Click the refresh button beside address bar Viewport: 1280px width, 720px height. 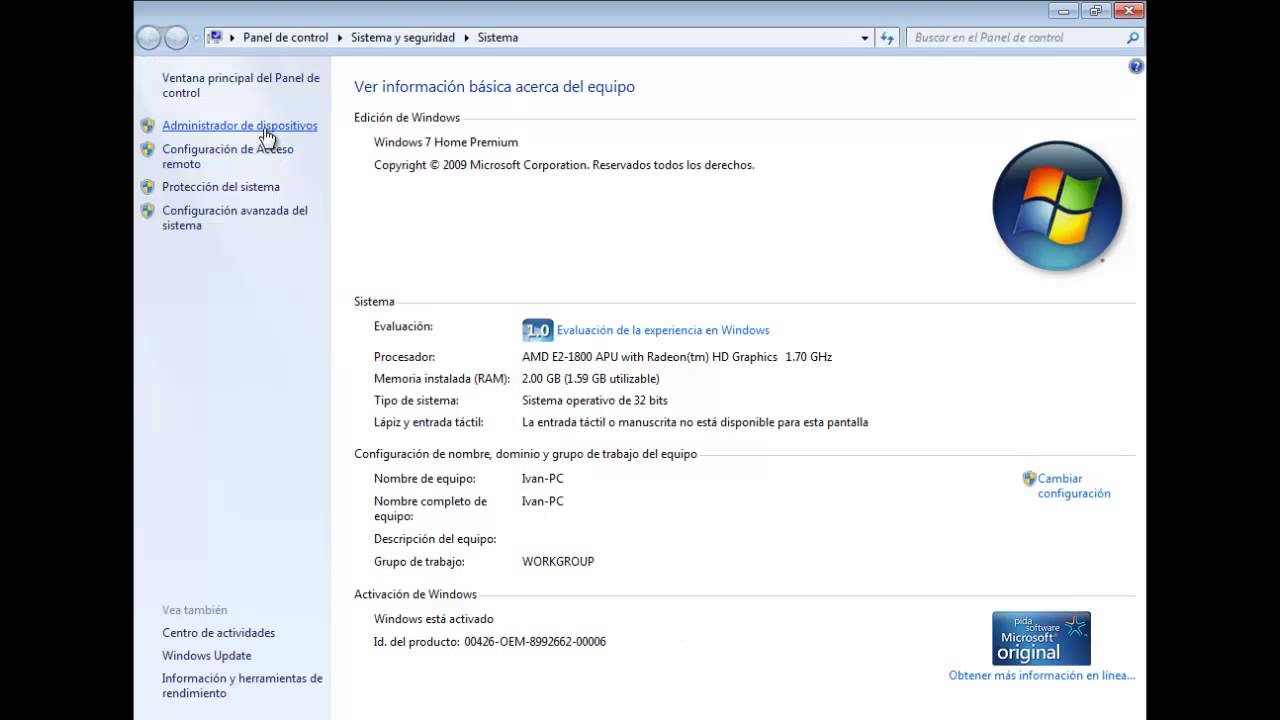887,38
